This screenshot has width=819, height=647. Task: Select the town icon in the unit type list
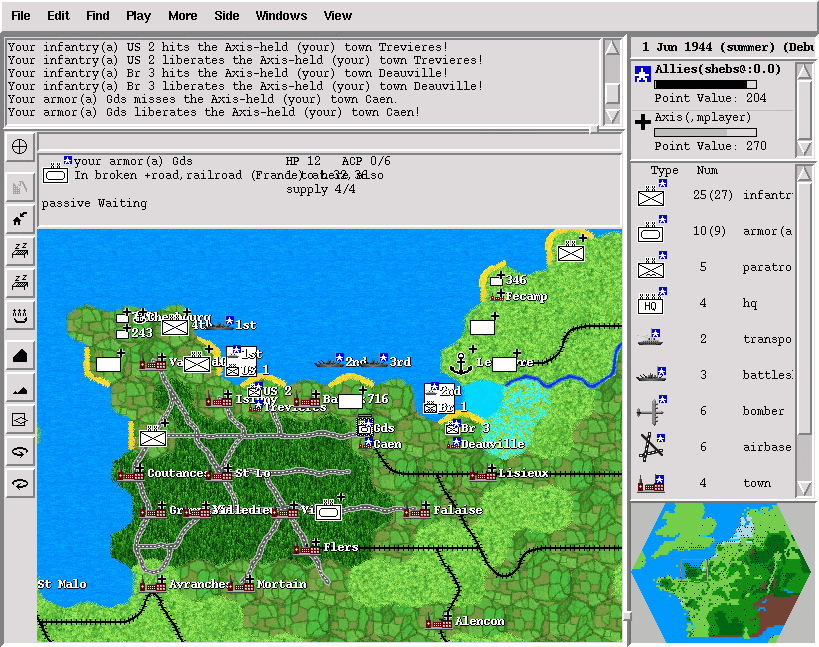651,484
